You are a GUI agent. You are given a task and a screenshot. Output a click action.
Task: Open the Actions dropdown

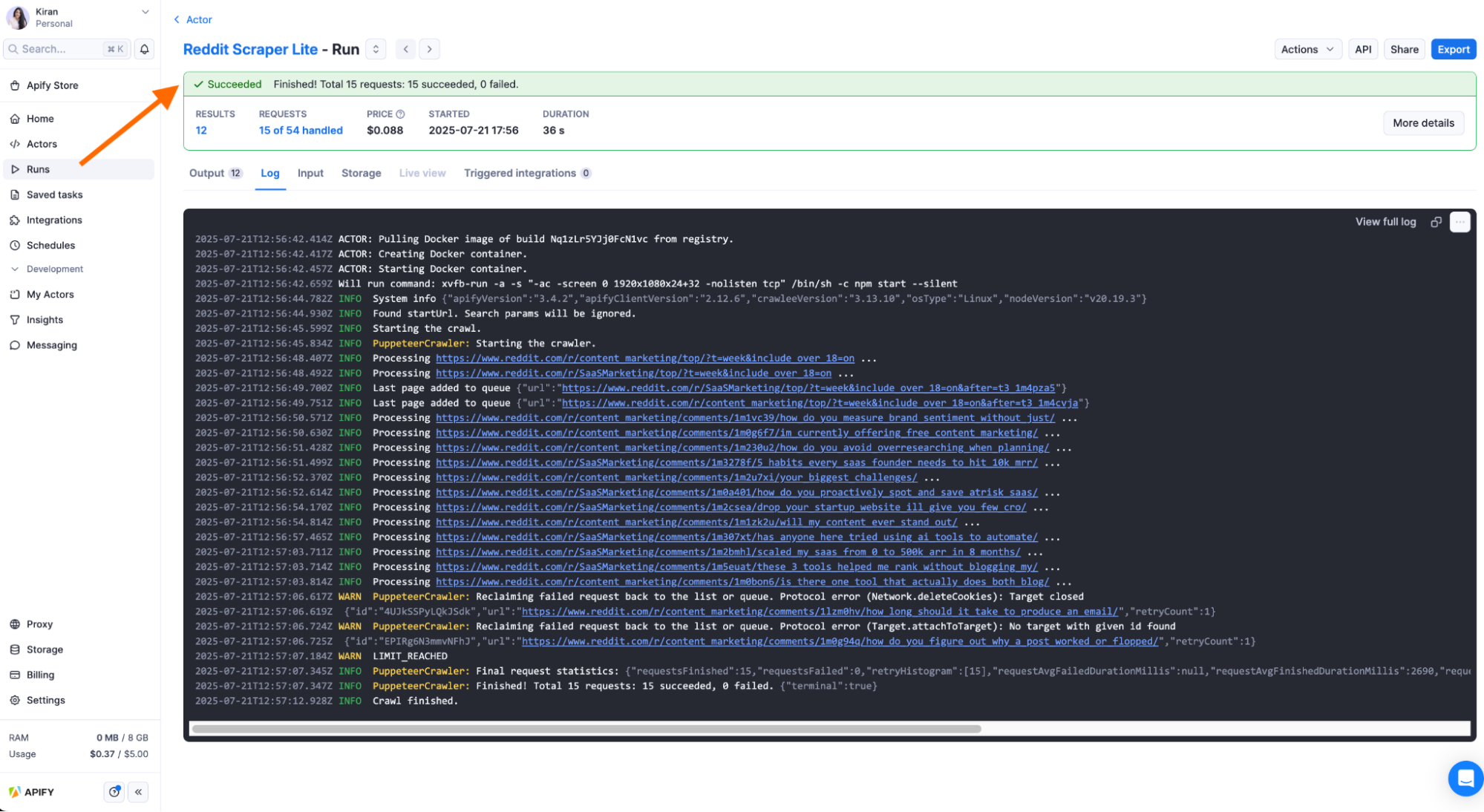click(x=1307, y=49)
